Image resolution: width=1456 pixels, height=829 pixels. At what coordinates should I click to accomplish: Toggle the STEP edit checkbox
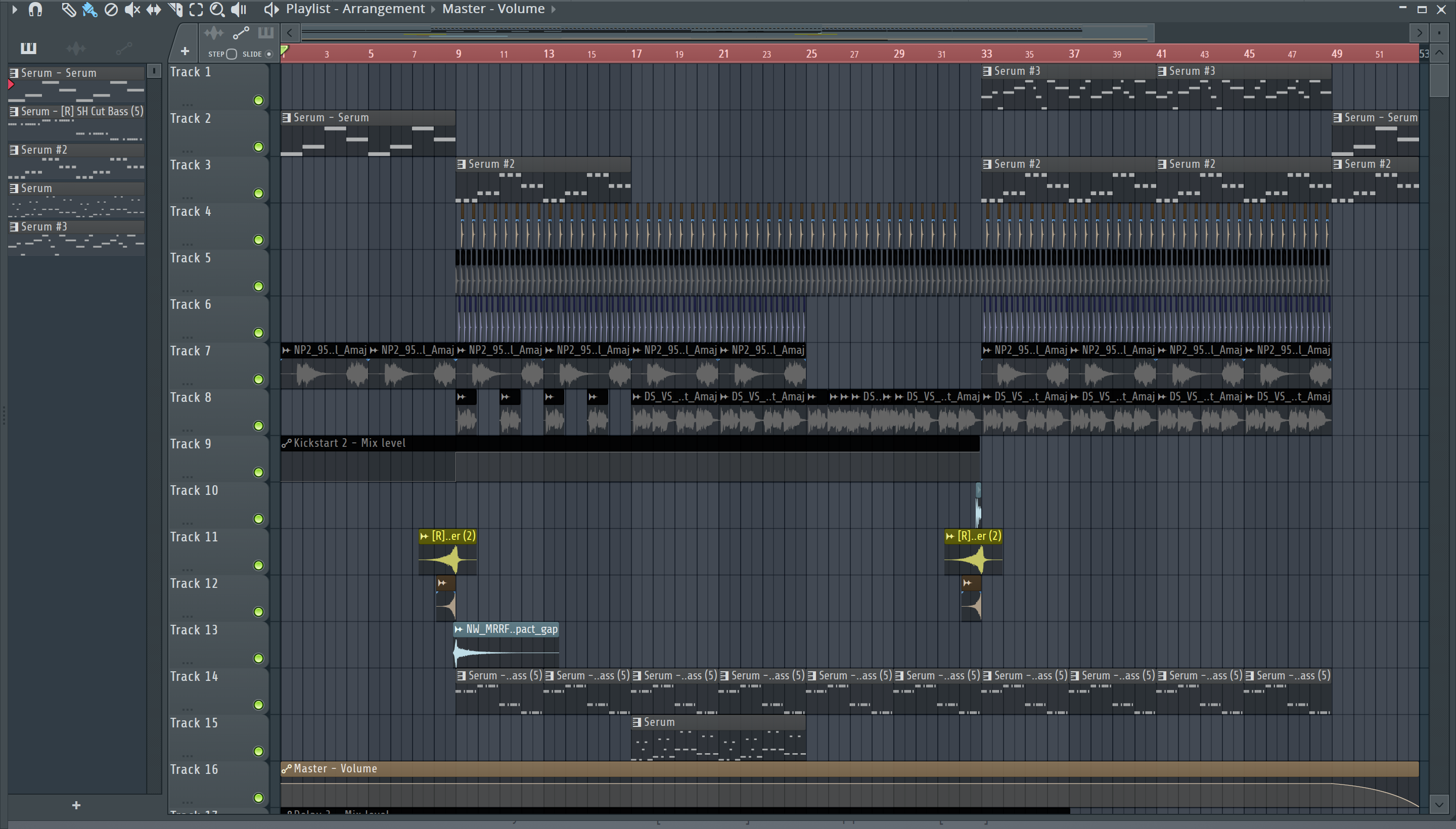pyautogui.click(x=231, y=54)
